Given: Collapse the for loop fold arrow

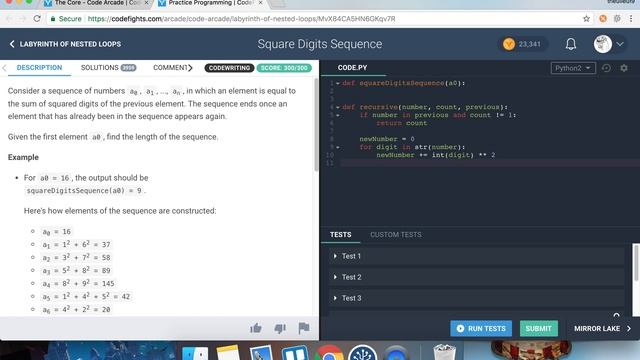Looking at the screenshot, I should (338, 147).
